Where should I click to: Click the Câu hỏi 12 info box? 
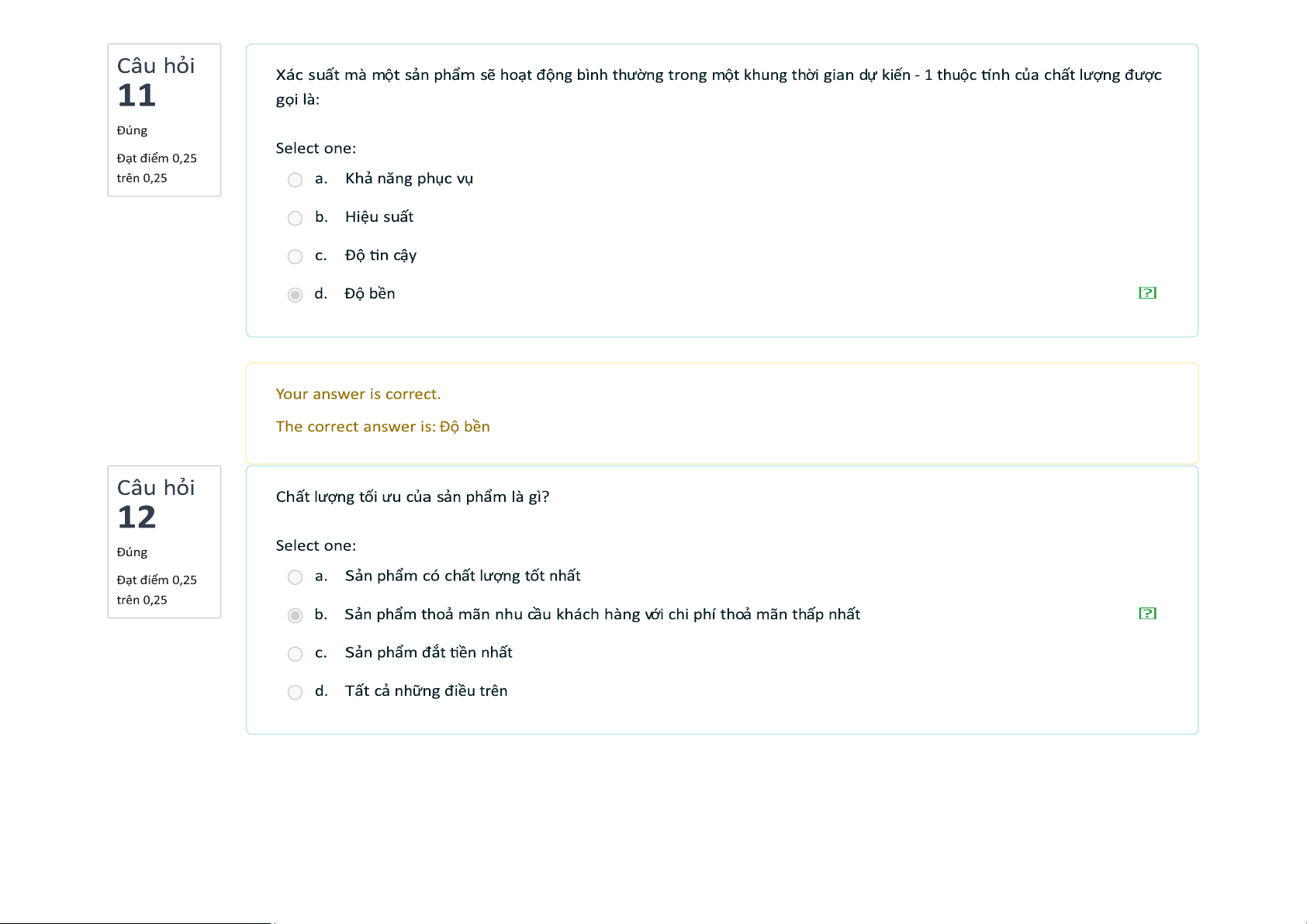tap(164, 542)
